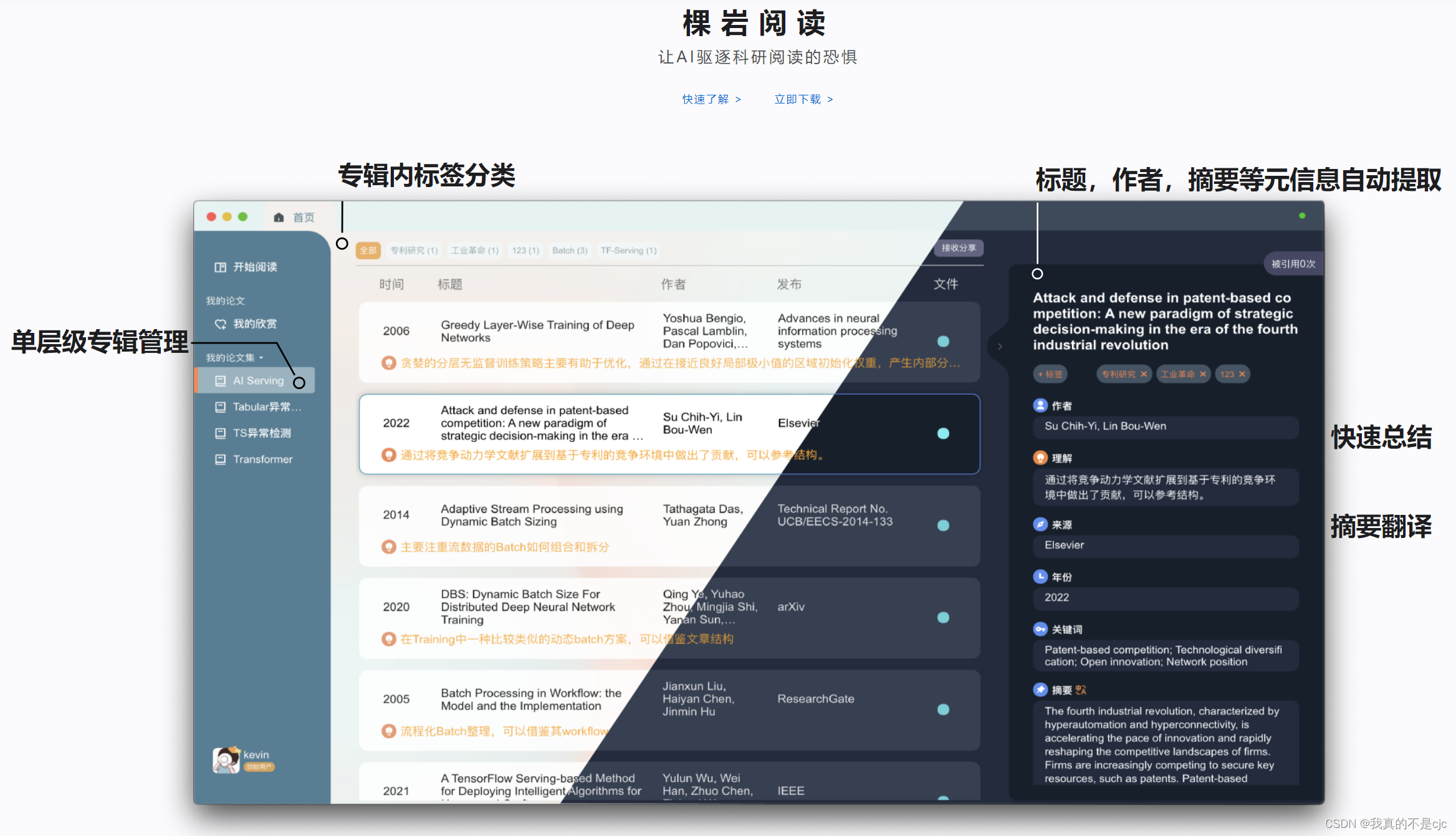
Task: Click file indicator for Adaptive Stream Processing
Action: [x=943, y=526]
